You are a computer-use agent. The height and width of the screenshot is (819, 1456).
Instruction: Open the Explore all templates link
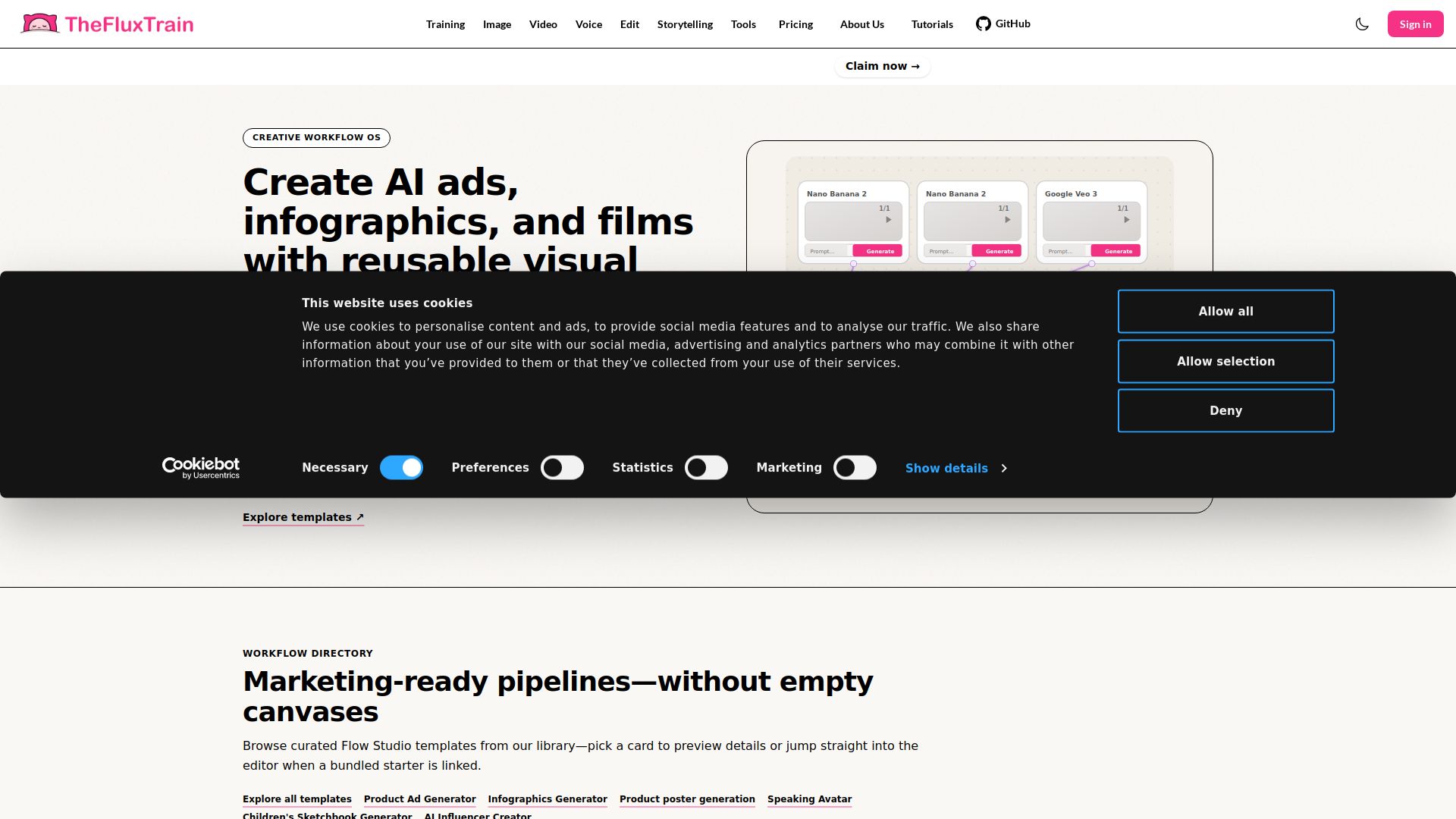(297, 799)
